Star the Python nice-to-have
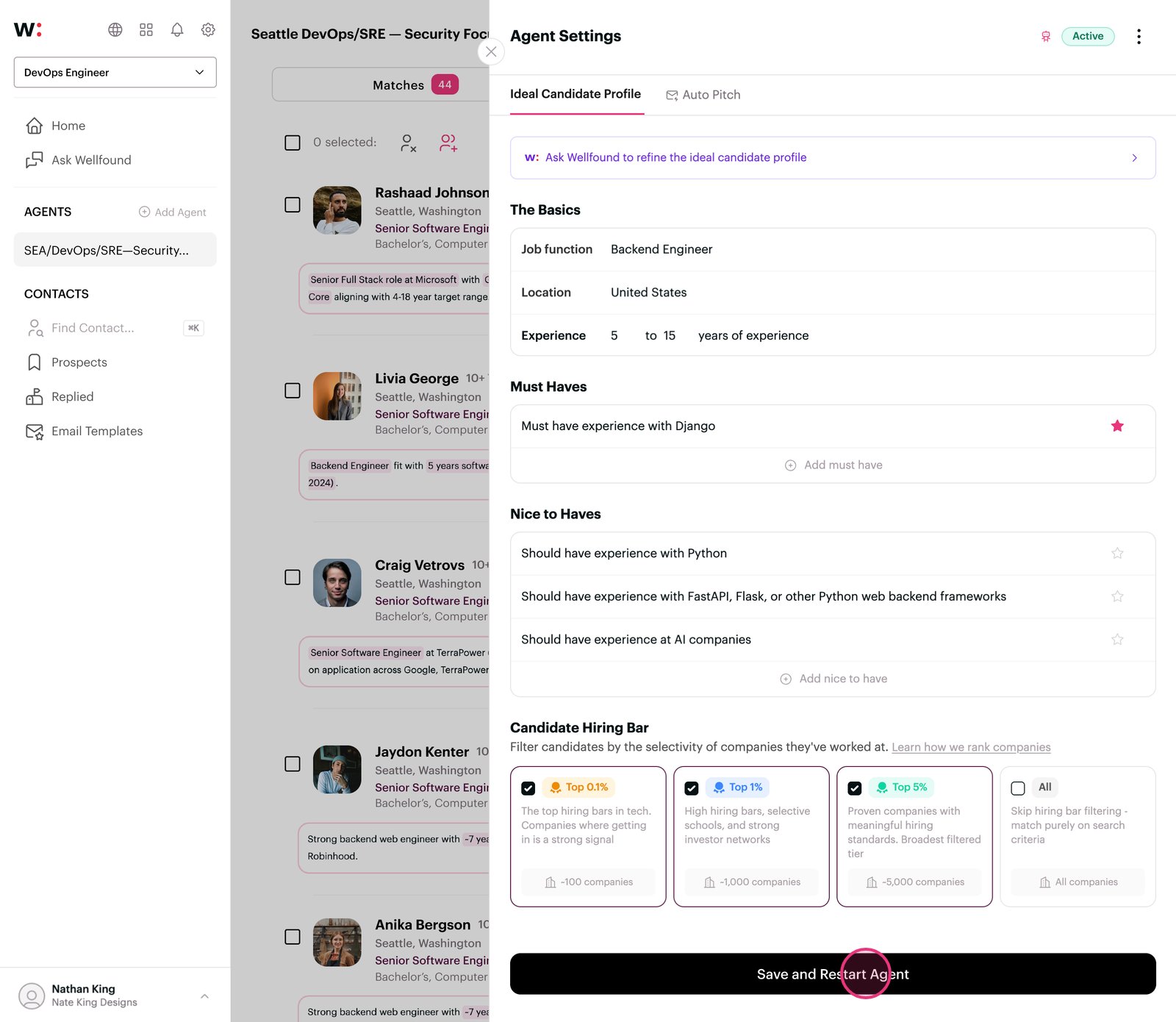This screenshot has height=1022, width=1176. tap(1117, 553)
